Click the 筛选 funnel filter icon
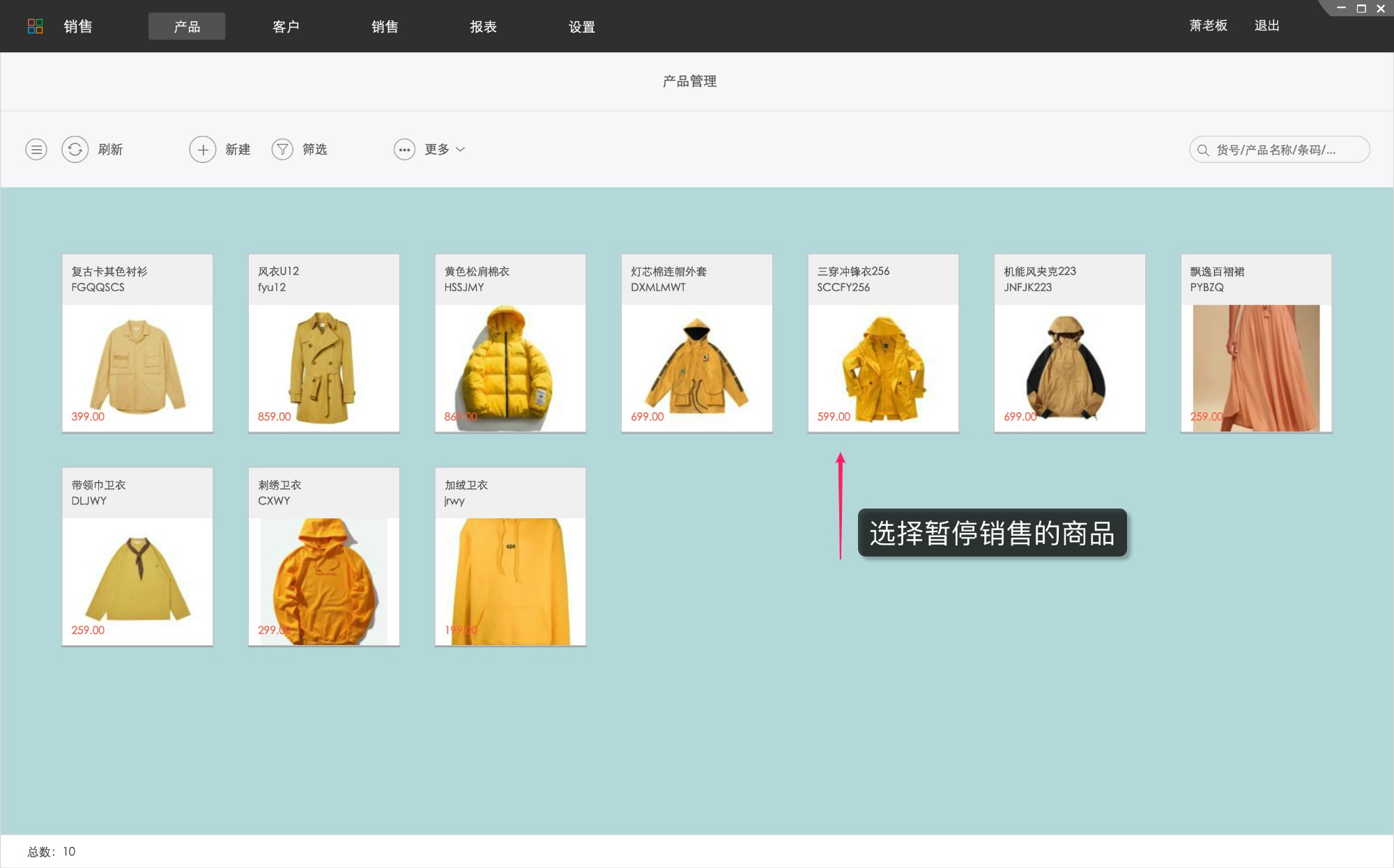The image size is (1394, 868). tap(282, 149)
